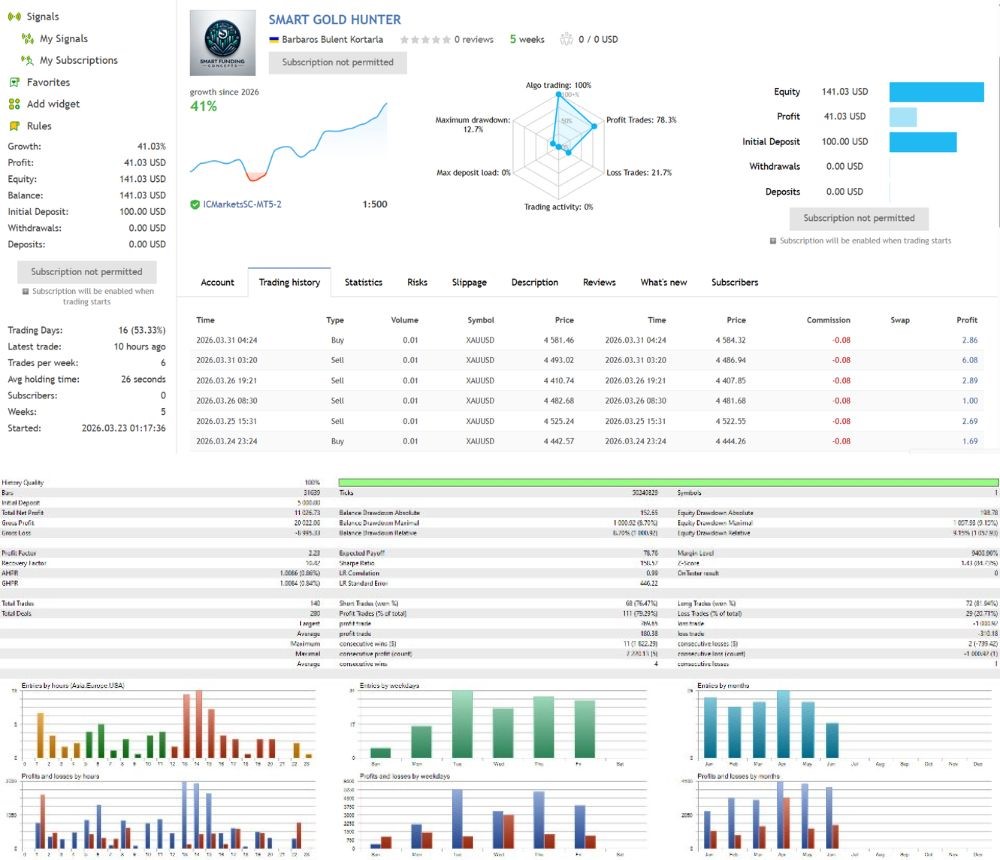
Task: Sort trades by the Commission column header
Action: pos(828,320)
